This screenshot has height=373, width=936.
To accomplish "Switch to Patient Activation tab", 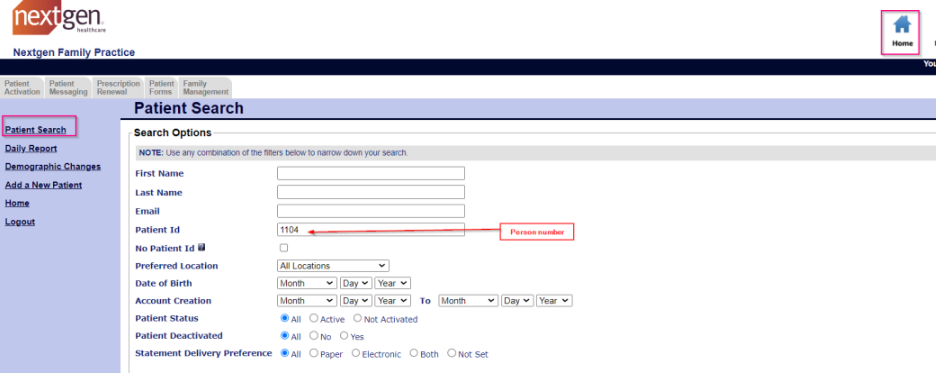I will click(22, 88).
